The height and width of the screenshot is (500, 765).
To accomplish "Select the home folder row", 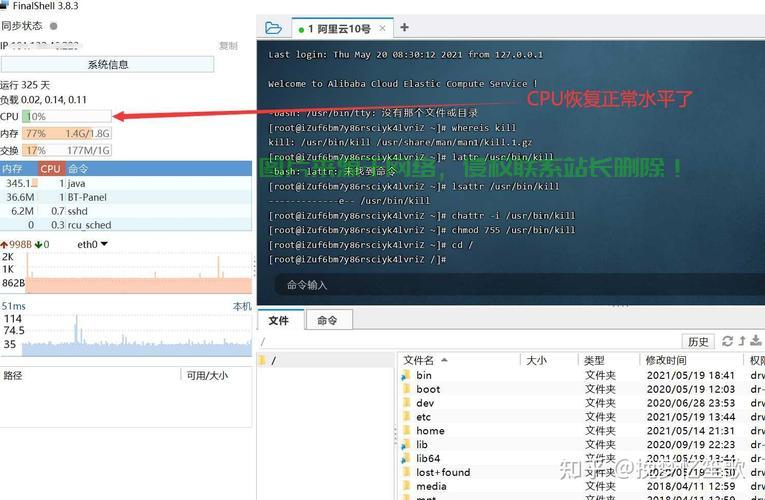I will [x=582, y=431].
